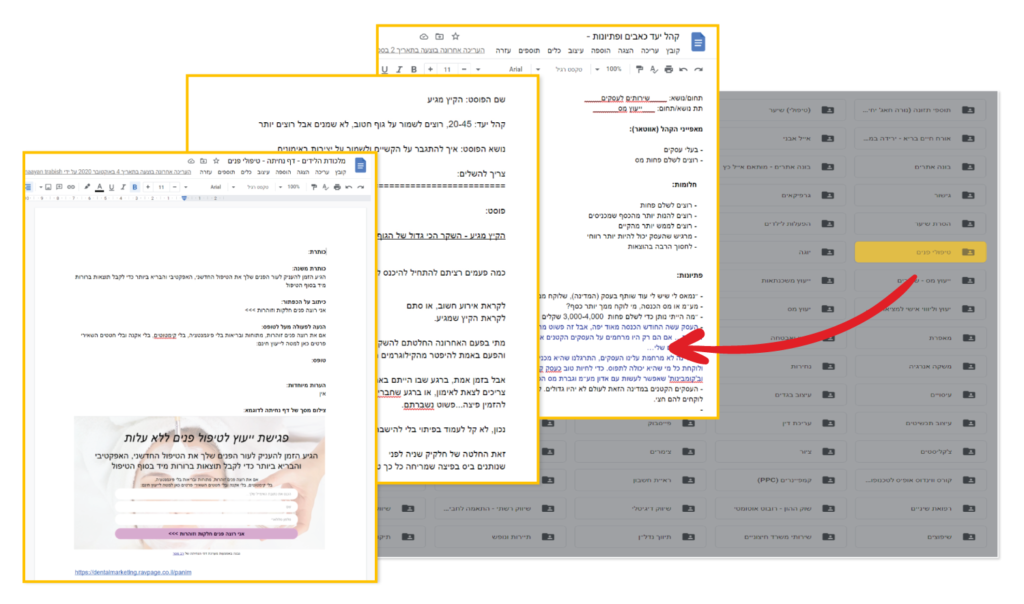Click font size field in קהל יעד toolbar
1024x604 pixels.
pos(447,69)
